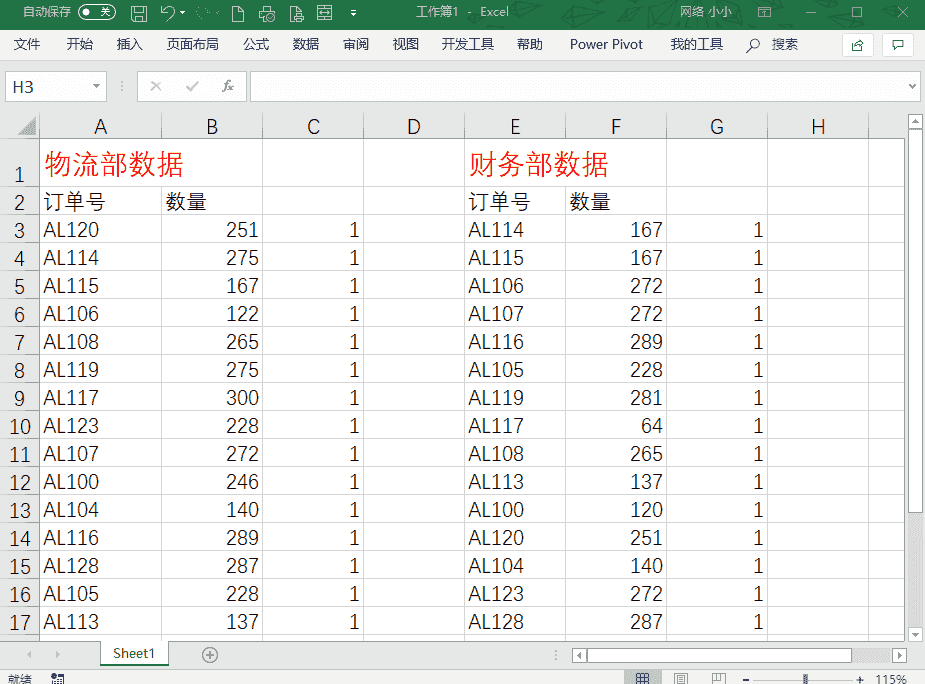Switch to the 插入 ribbon tab
The width and height of the screenshot is (925, 684).
click(129, 44)
